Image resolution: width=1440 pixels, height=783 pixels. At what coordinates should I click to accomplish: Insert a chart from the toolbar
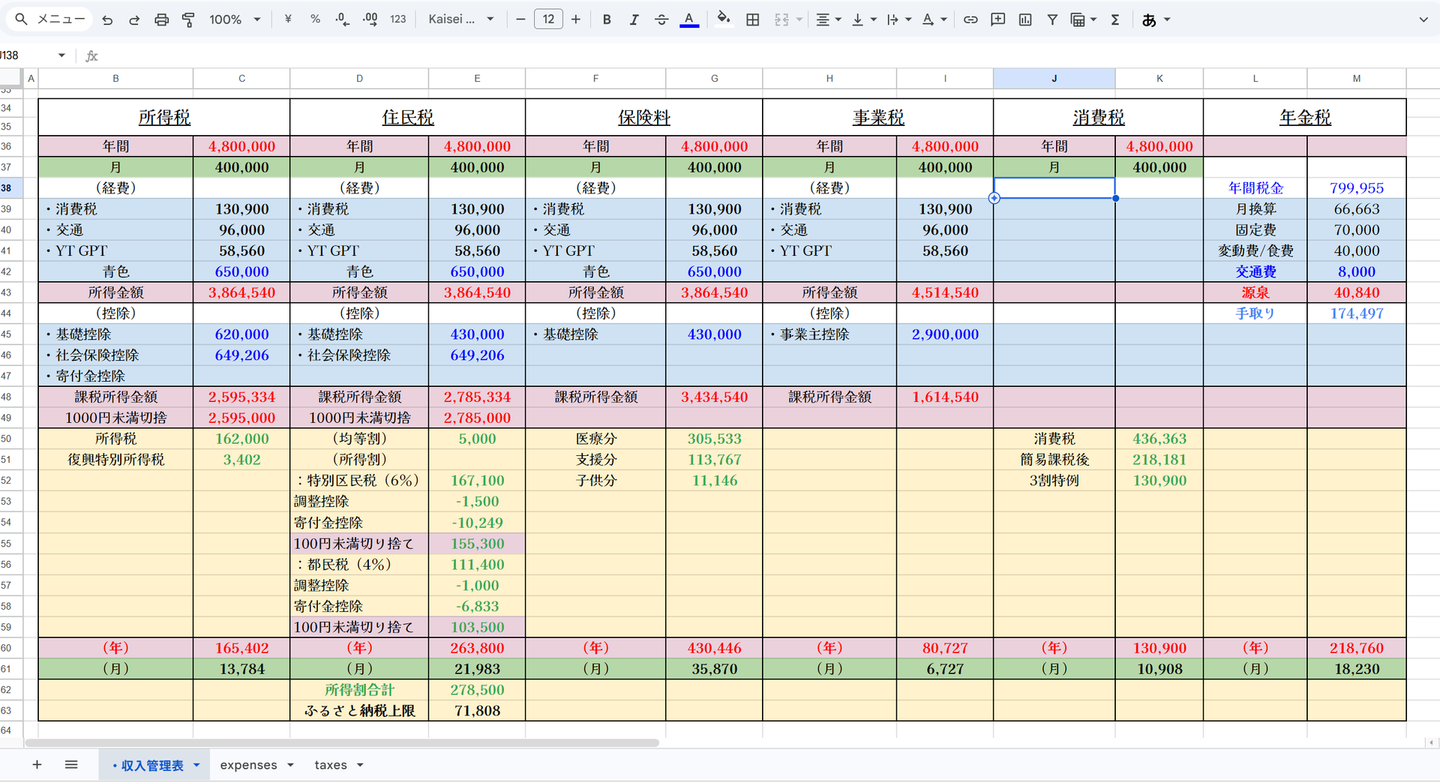tap(1025, 19)
